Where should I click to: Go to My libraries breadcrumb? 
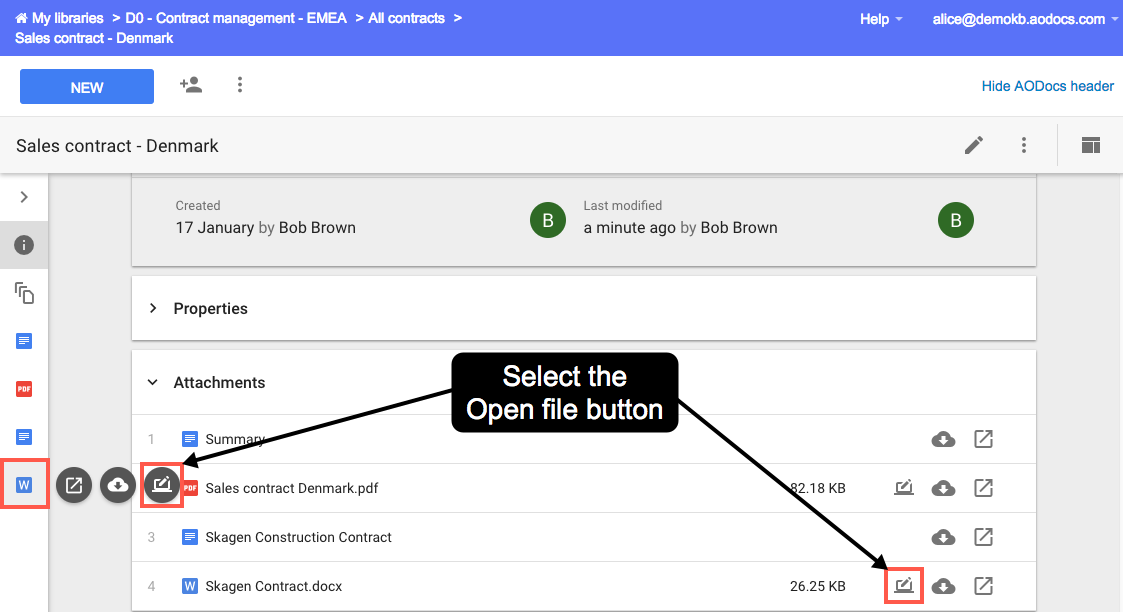59,19
